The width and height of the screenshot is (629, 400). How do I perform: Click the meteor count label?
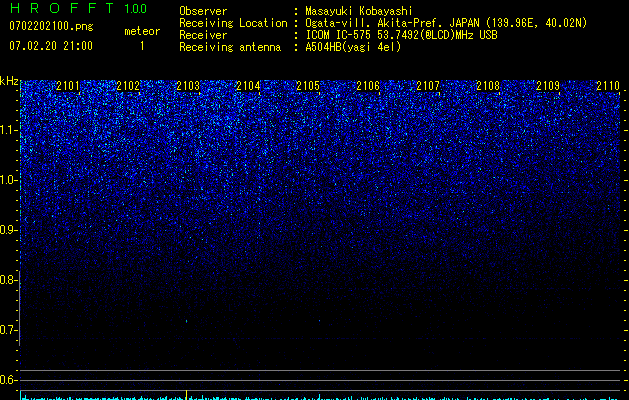pyautogui.click(x=142, y=31)
